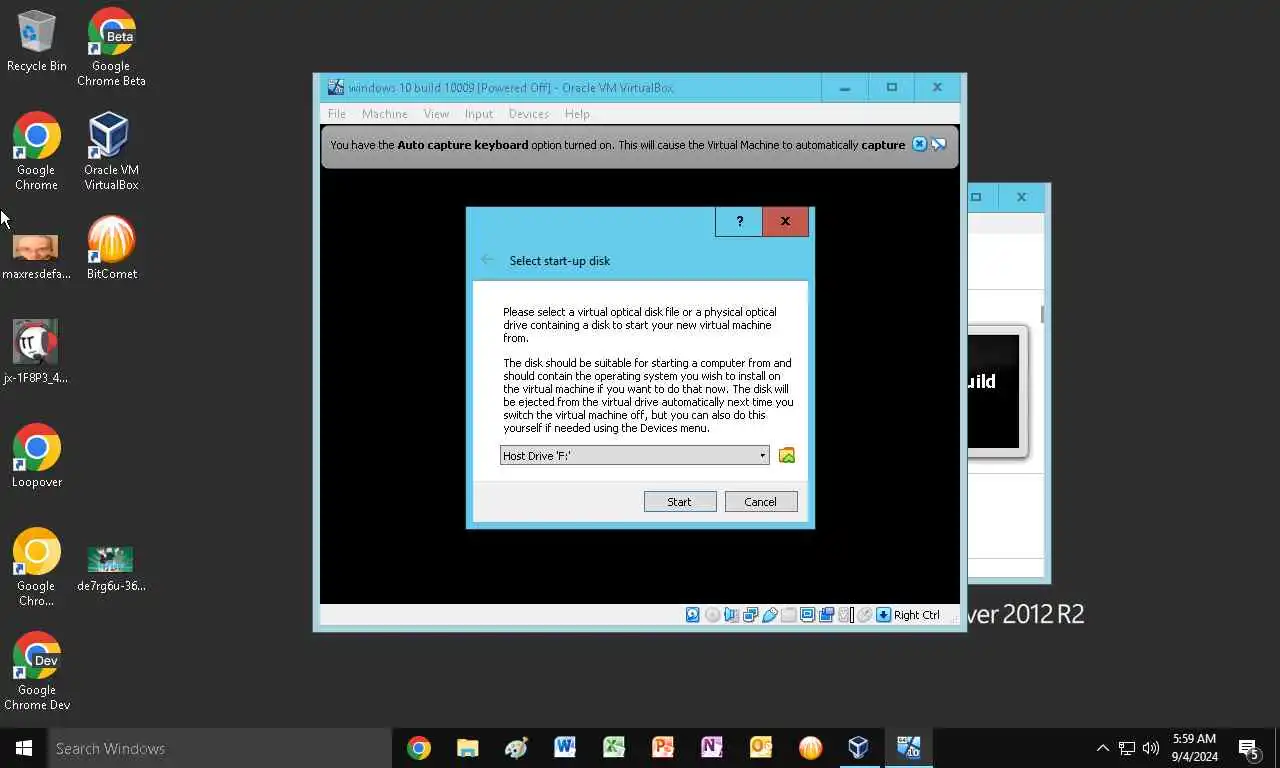Image resolution: width=1280 pixels, height=768 pixels.
Task: Click the VM preview thumbnail in background window
Action: [x=997, y=392]
